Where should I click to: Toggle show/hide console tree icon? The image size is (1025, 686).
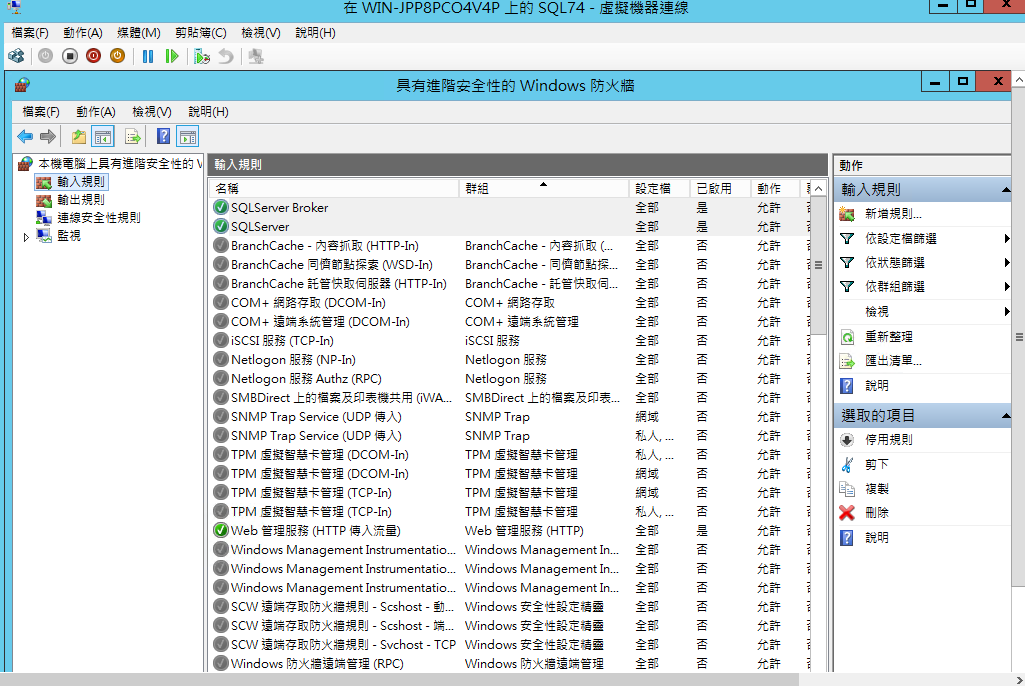click(x=103, y=137)
